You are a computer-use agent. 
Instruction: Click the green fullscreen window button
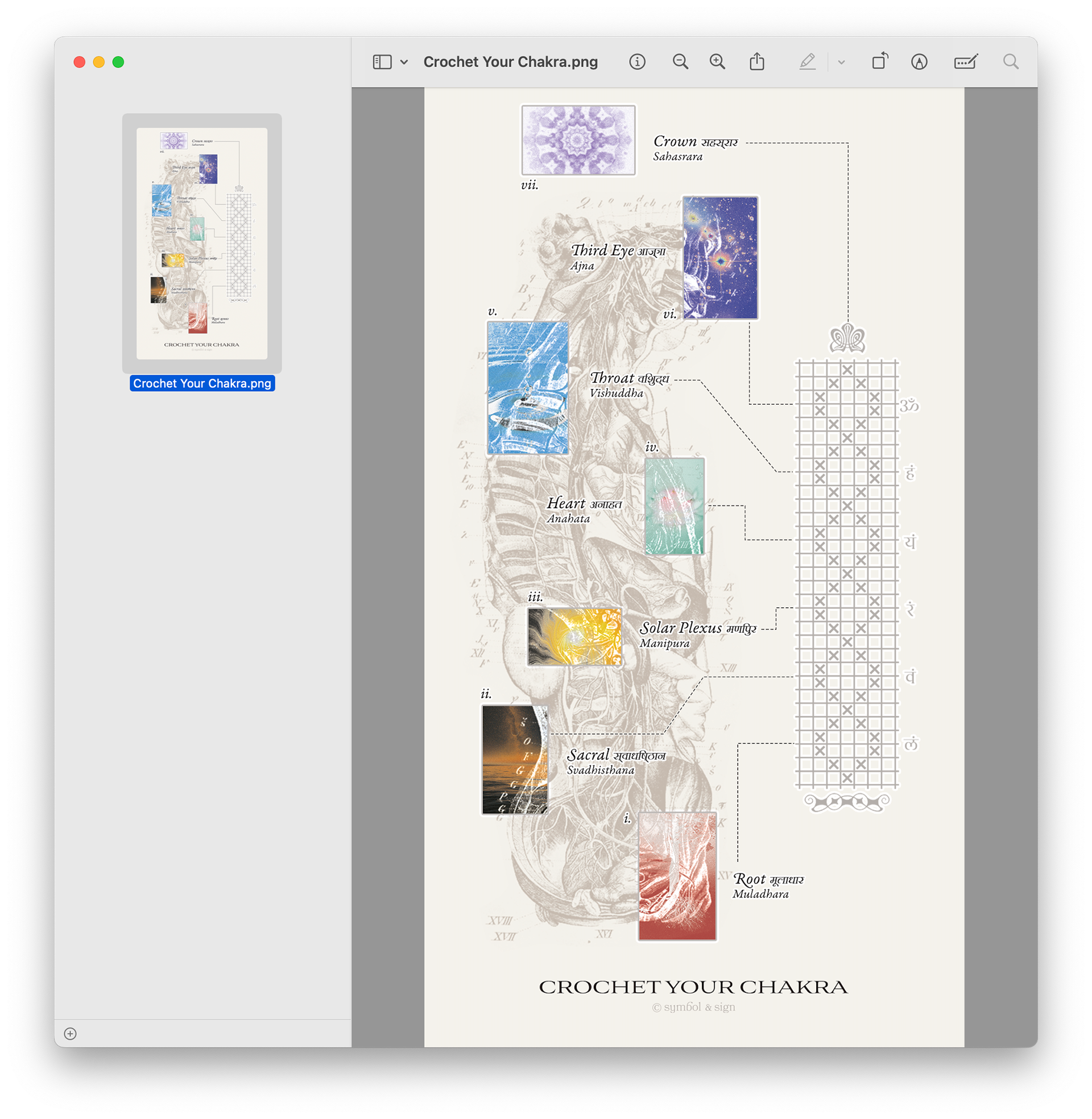118,62
